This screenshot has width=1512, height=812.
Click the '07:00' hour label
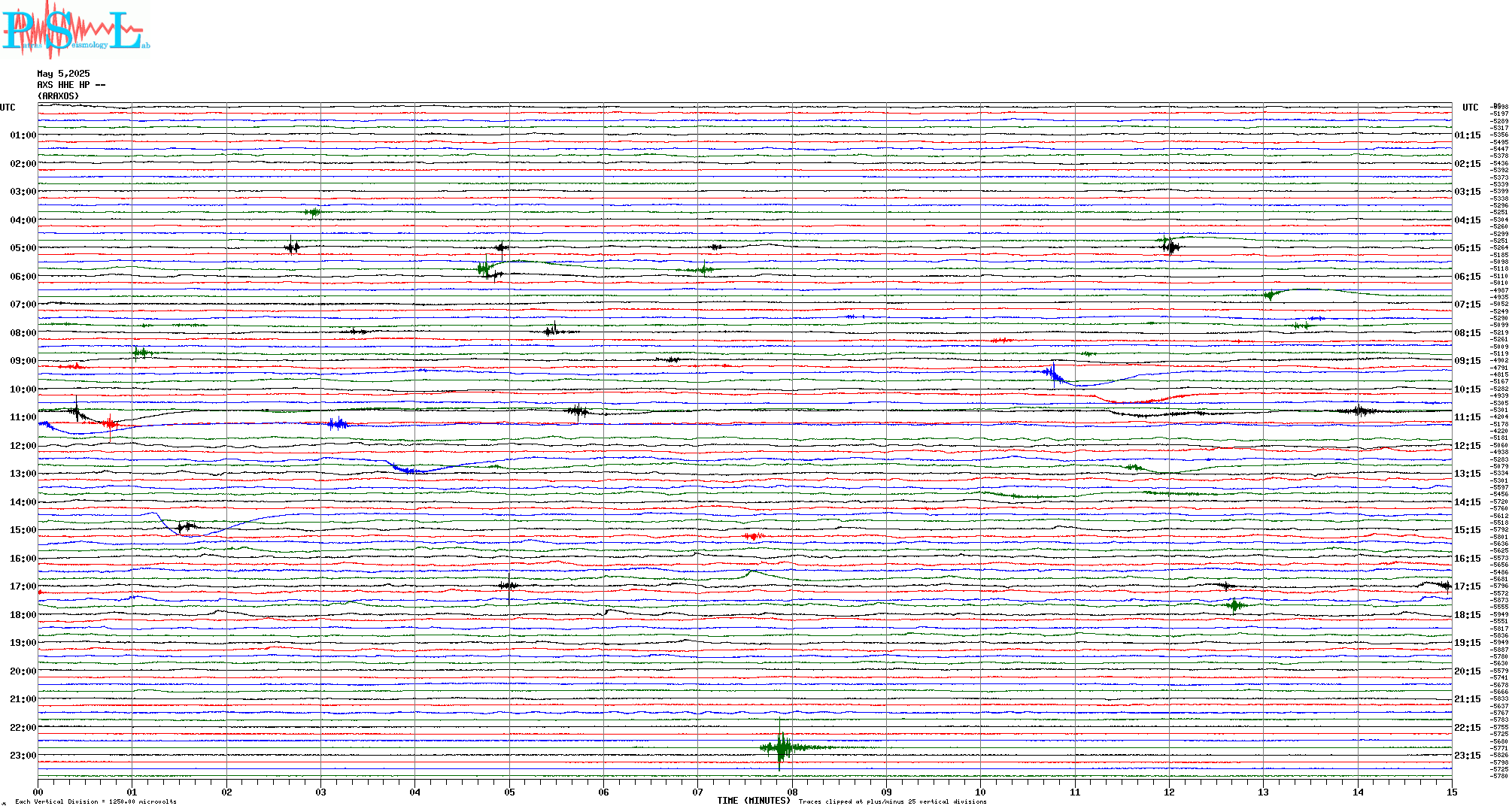pyautogui.click(x=23, y=304)
